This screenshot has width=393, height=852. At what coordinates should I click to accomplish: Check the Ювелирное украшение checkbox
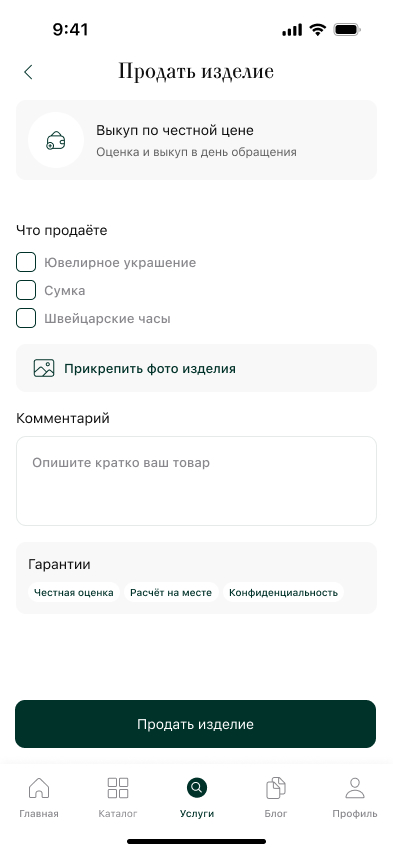(x=26, y=262)
